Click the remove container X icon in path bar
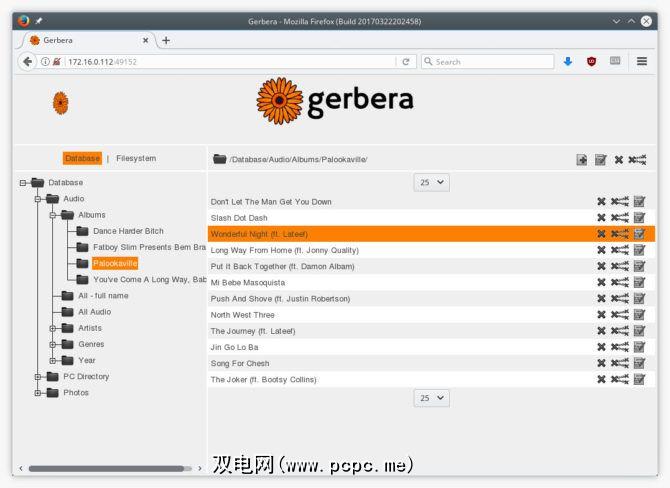The height and width of the screenshot is (488, 670). point(618,160)
